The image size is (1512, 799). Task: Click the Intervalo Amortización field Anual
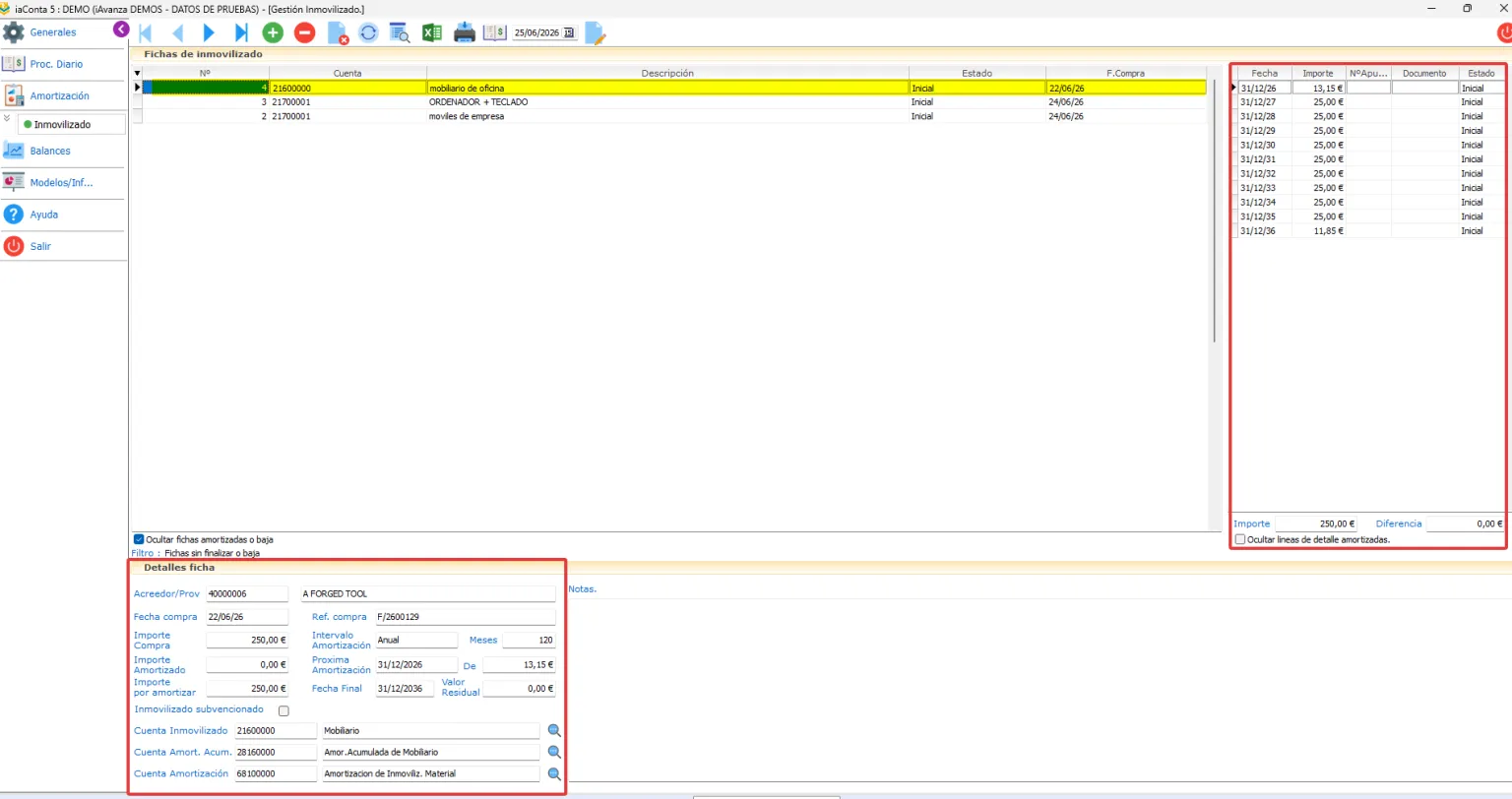(x=416, y=641)
